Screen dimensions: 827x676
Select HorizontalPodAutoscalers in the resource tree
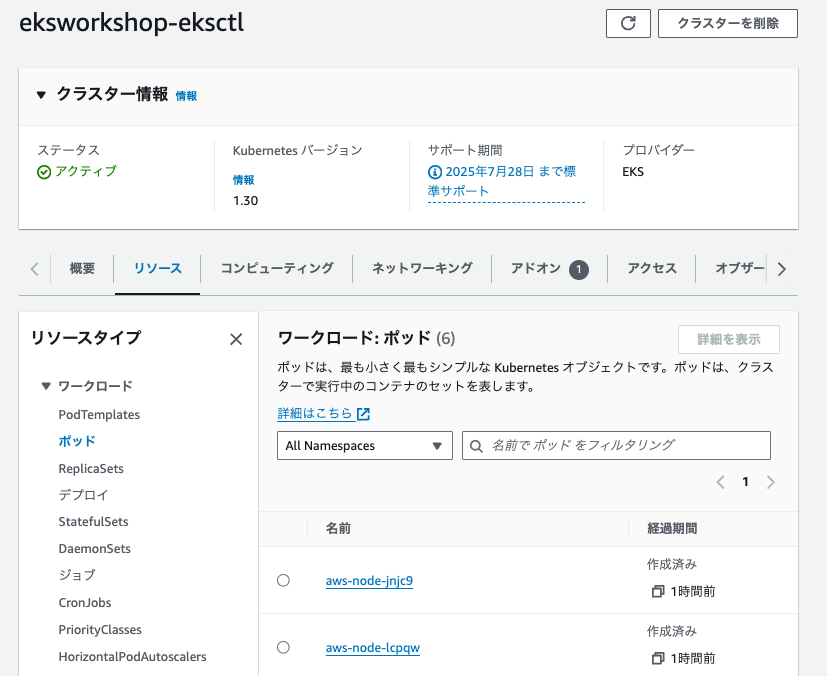[132, 657]
